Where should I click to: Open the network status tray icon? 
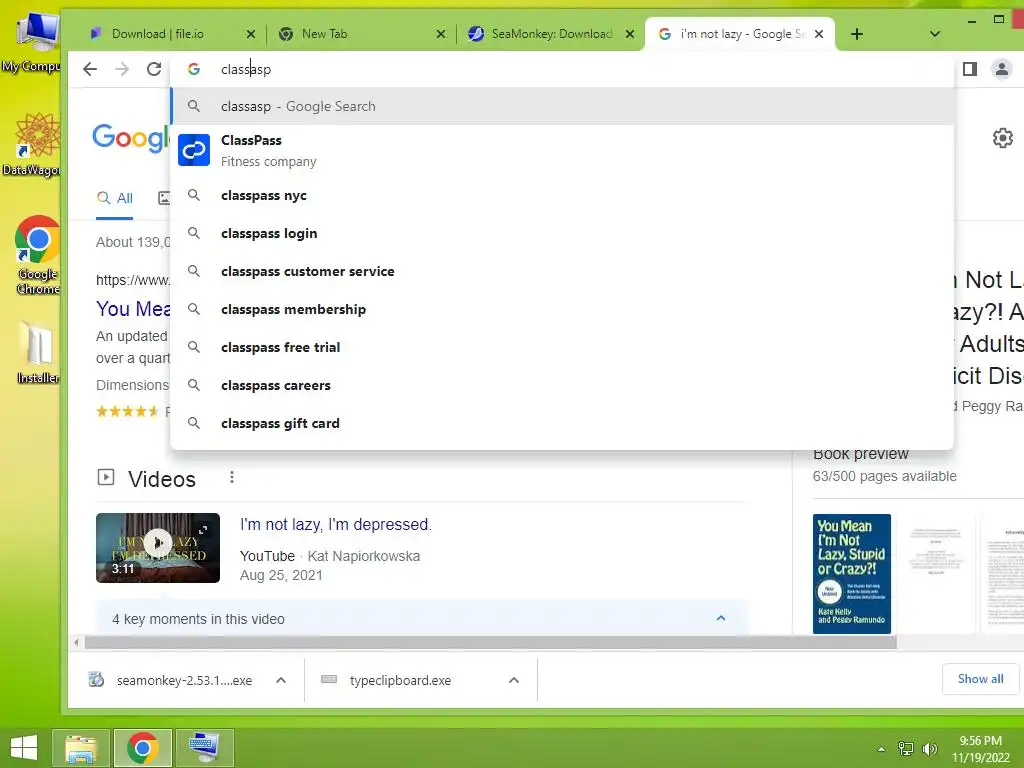coord(906,749)
